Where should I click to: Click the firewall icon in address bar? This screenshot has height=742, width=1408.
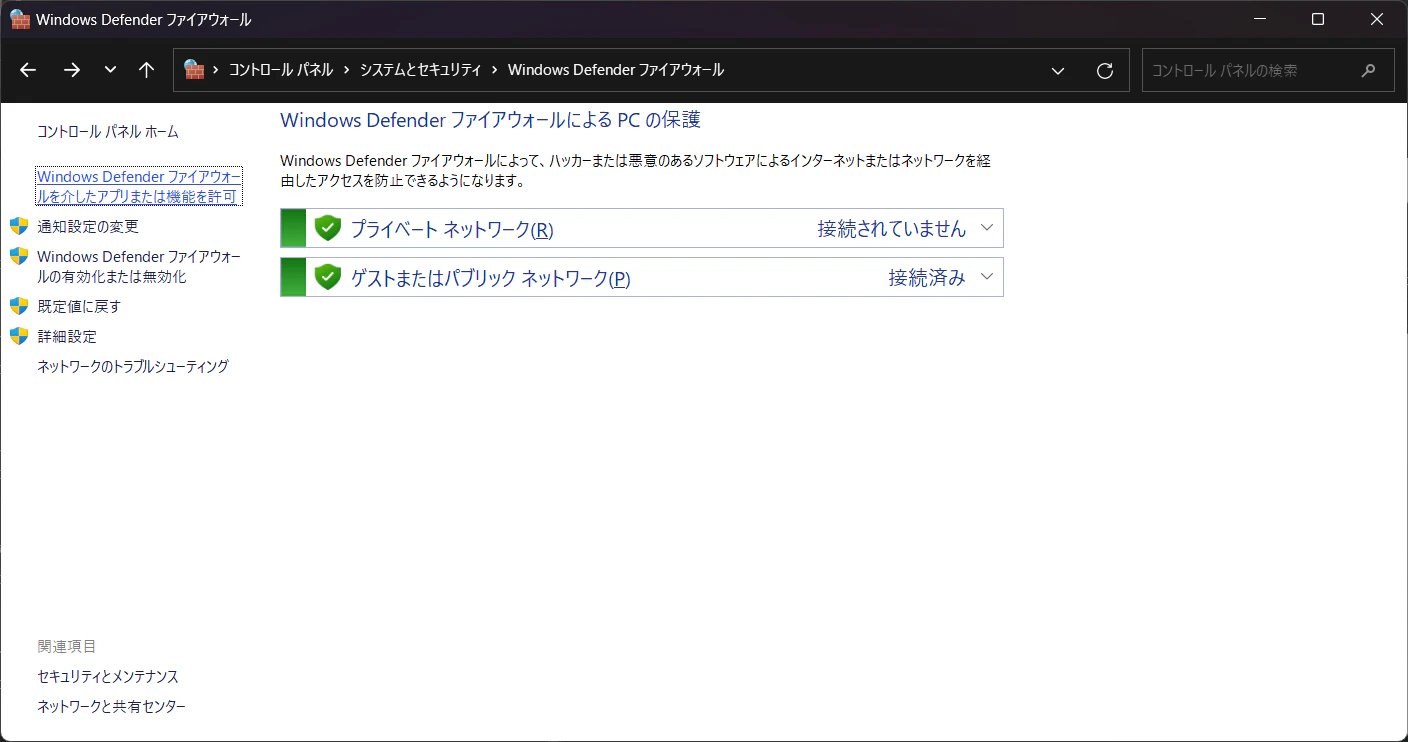click(194, 70)
